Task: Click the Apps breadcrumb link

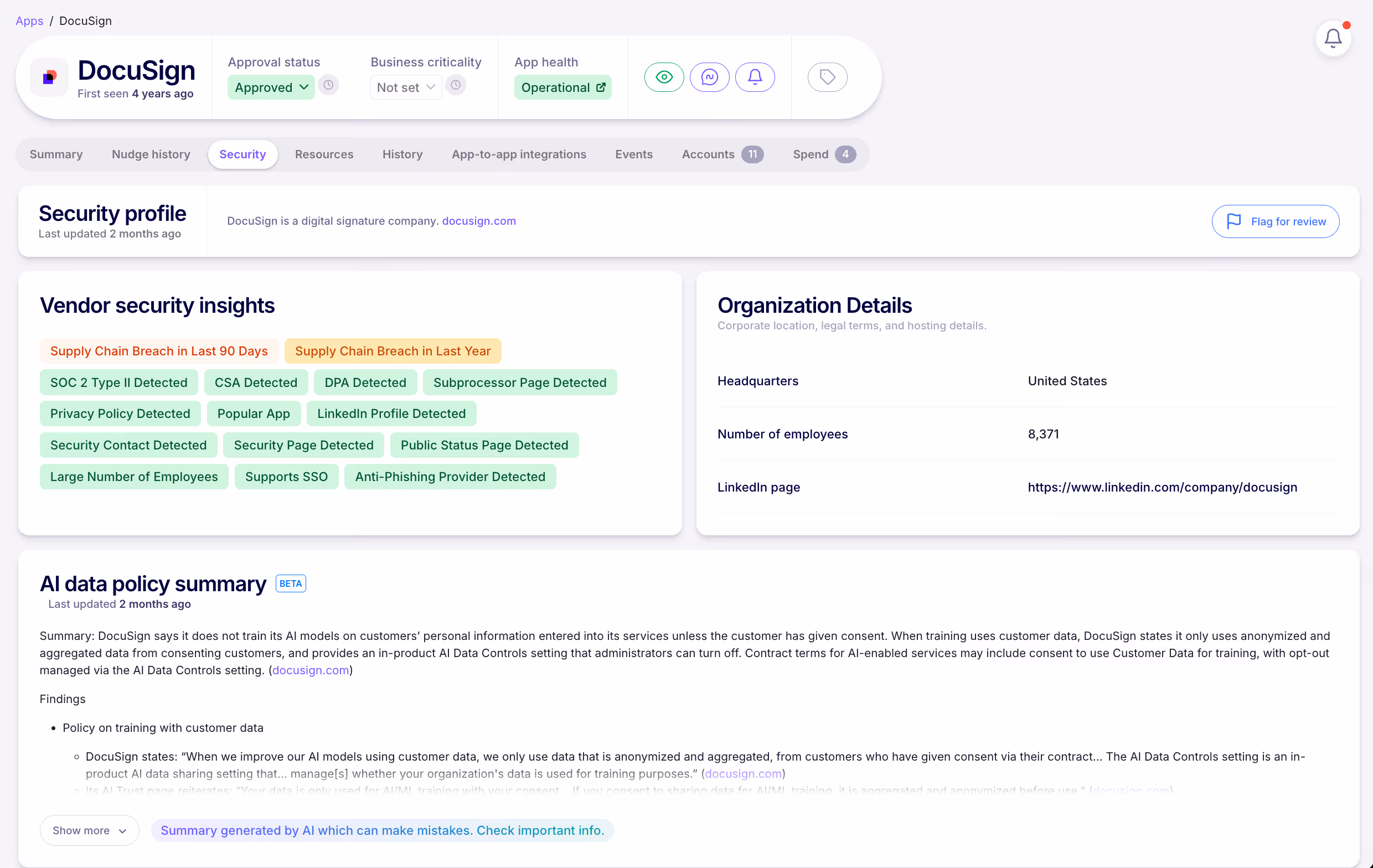Action: (29, 20)
